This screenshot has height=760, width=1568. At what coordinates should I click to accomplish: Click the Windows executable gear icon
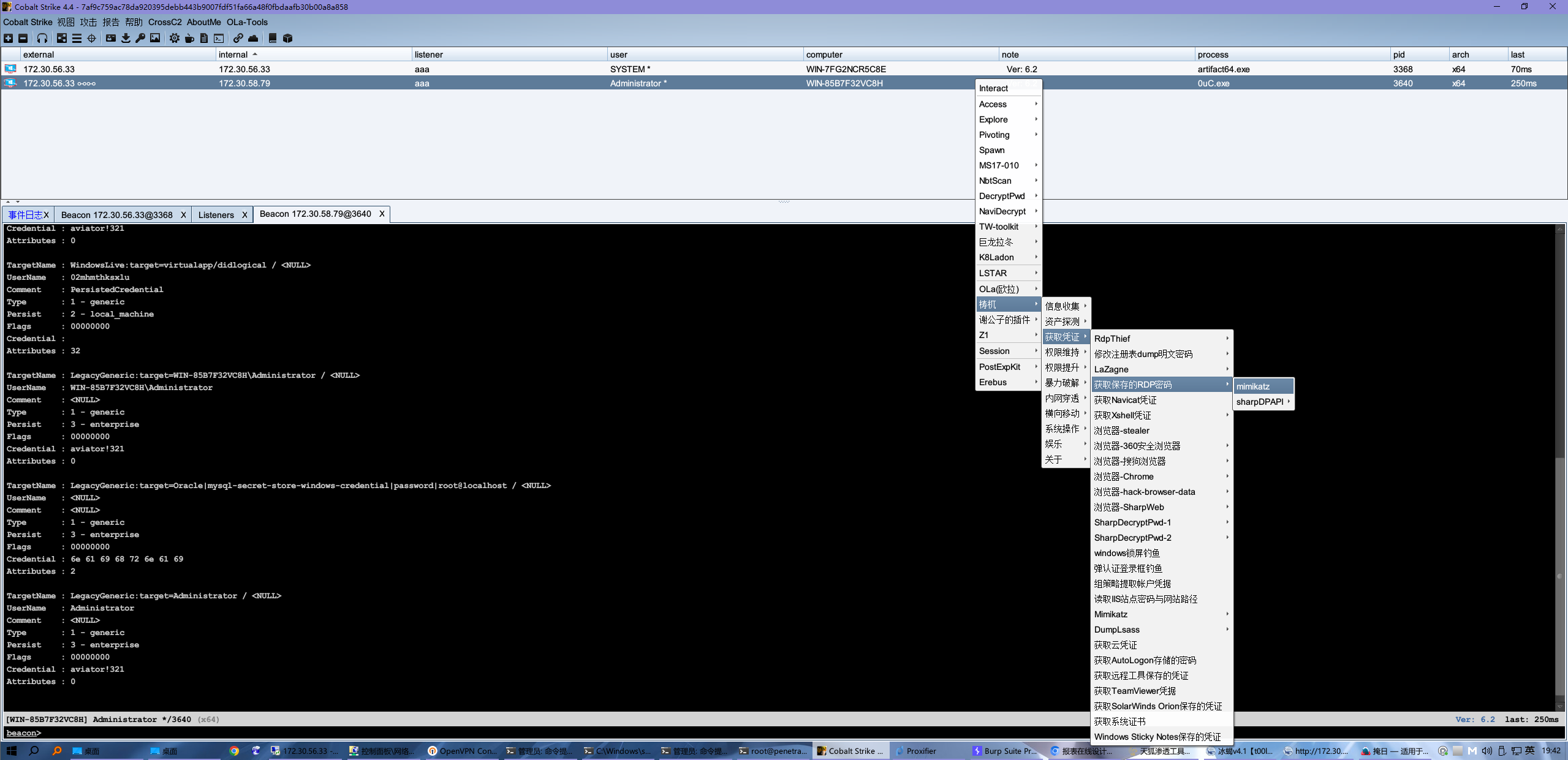coord(175,38)
